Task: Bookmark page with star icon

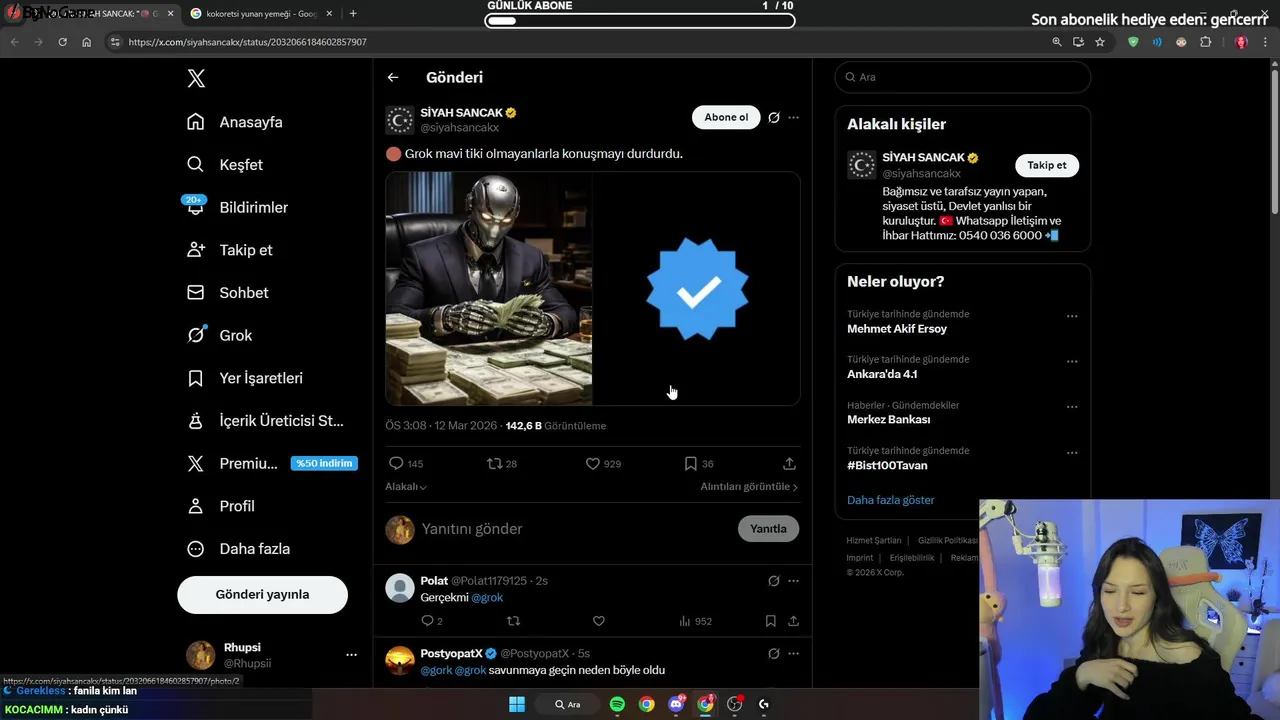Action: (x=1100, y=42)
